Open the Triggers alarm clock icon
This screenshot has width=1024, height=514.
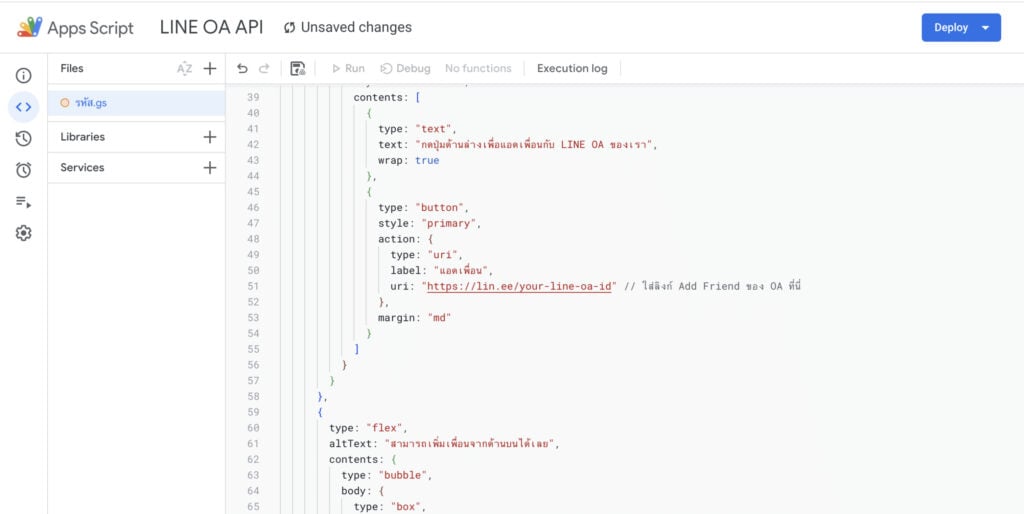click(x=24, y=170)
